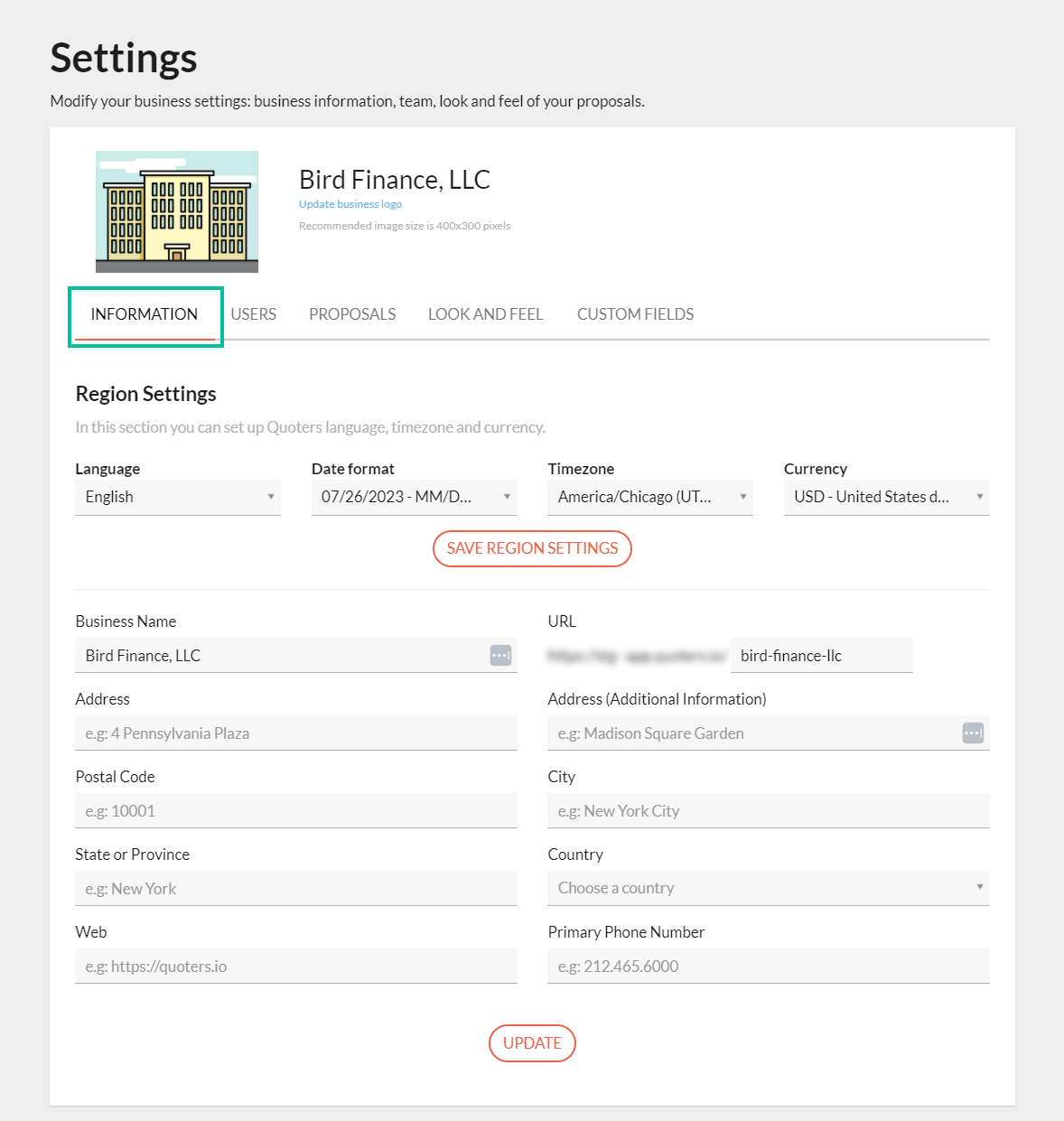Click the Address input field

tap(296, 733)
